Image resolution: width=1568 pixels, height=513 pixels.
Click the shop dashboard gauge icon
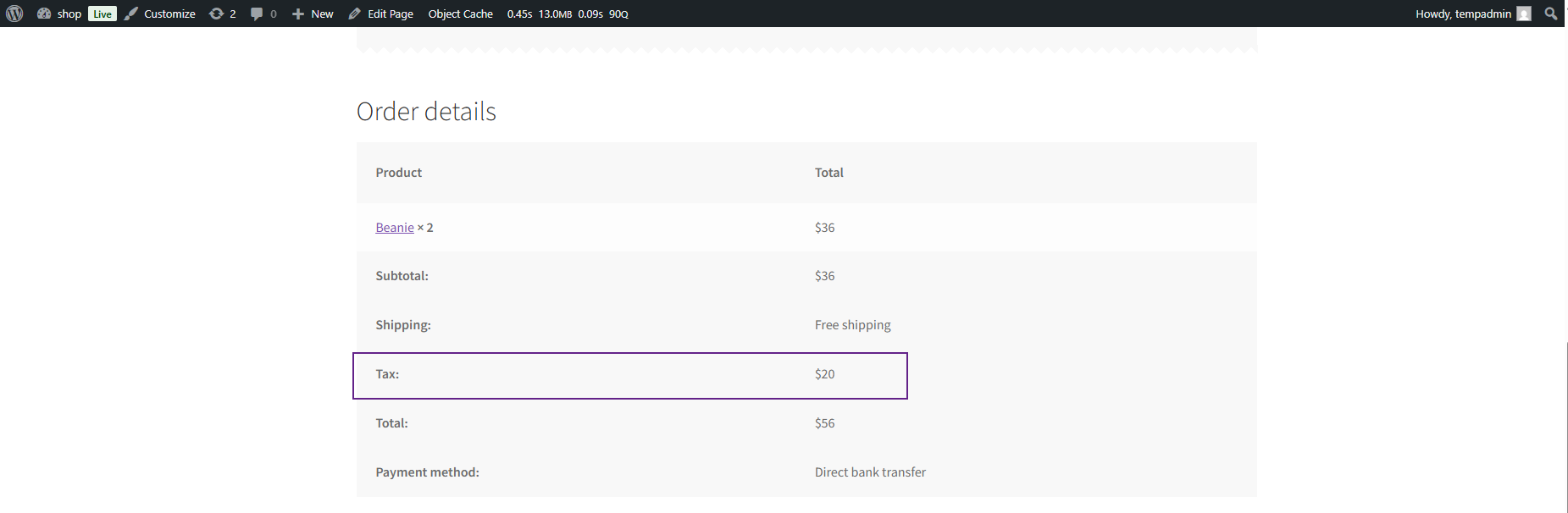(44, 14)
